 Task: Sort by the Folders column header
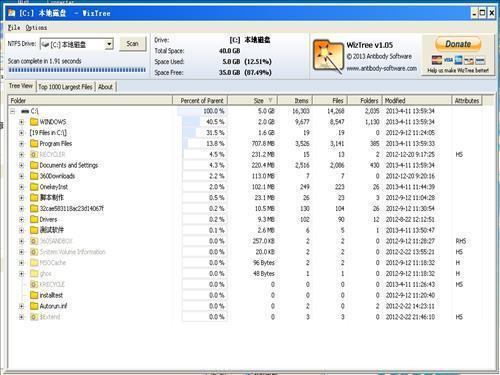(x=365, y=100)
